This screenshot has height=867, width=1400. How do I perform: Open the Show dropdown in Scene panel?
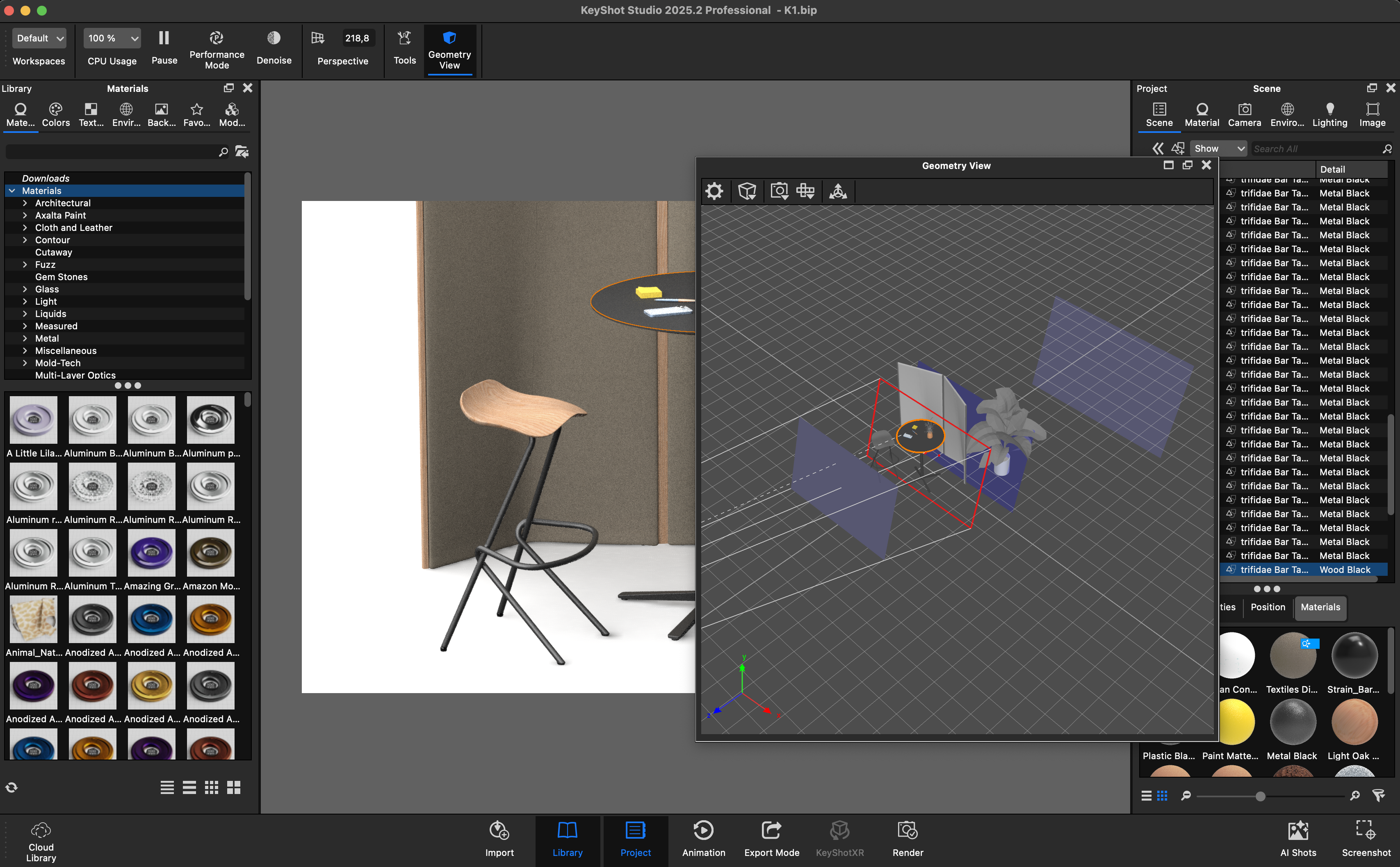[1218, 148]
